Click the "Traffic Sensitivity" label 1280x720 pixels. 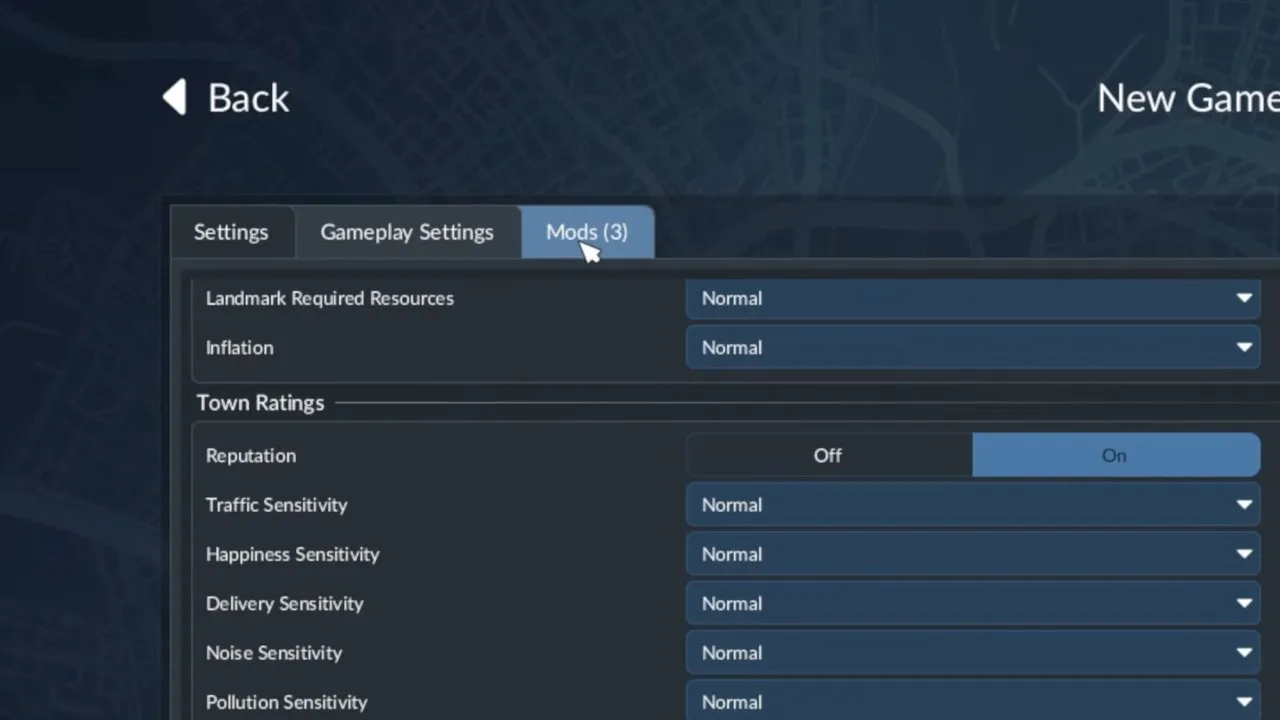click(276, 505)
